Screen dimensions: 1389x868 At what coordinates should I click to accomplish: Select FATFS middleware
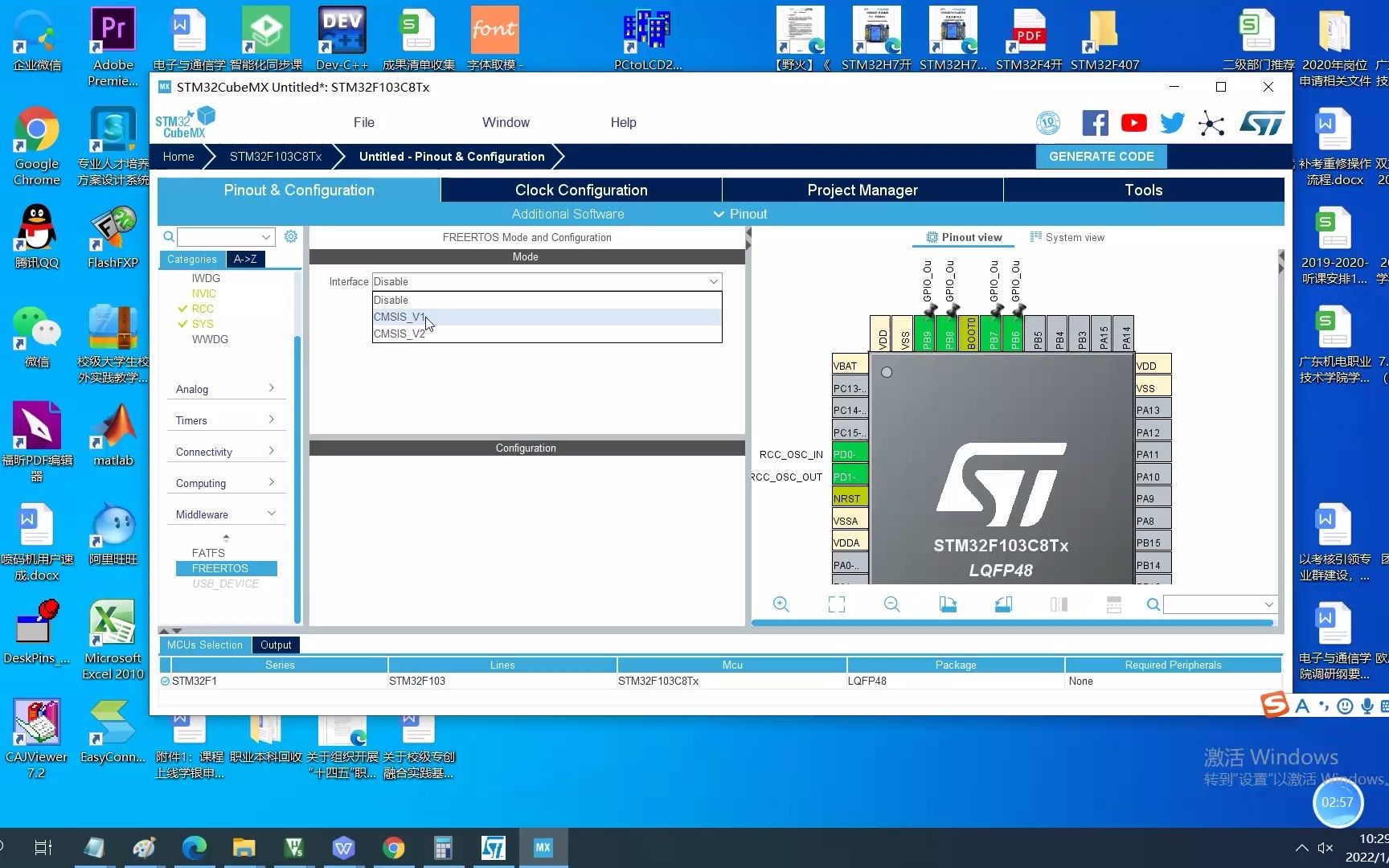tap(208, 553)
